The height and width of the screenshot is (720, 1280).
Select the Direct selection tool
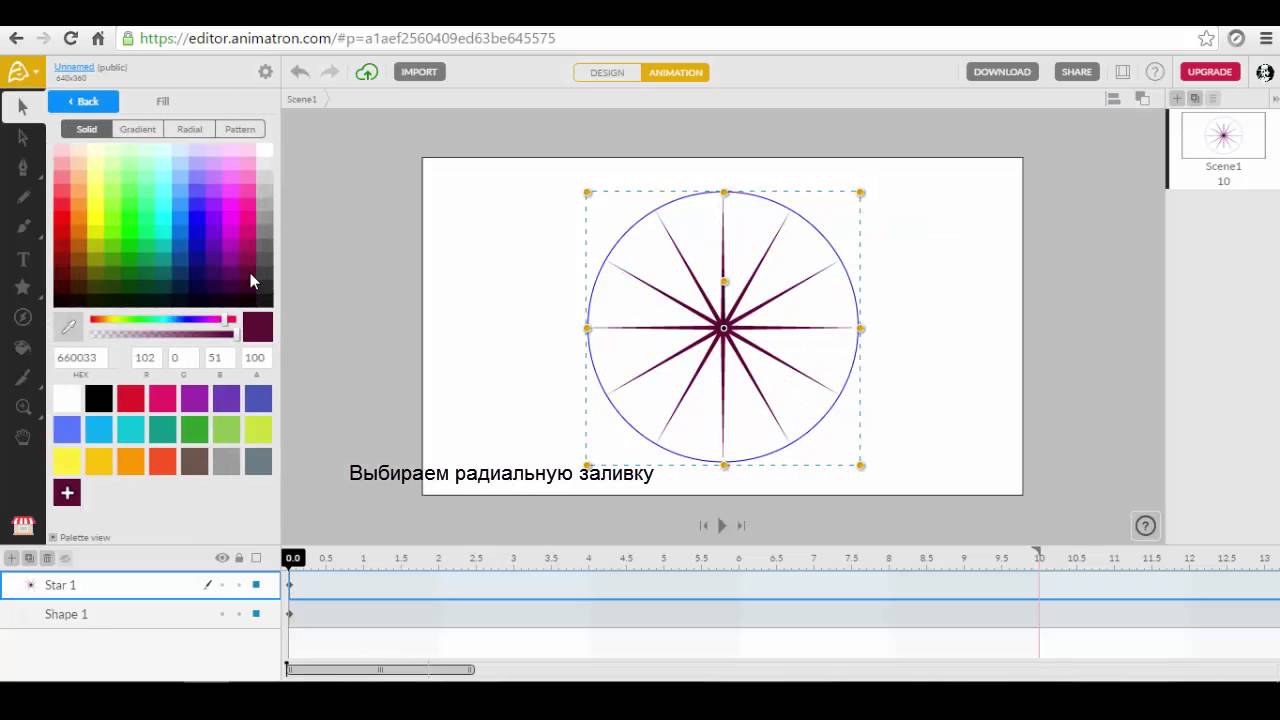(23, 138)
